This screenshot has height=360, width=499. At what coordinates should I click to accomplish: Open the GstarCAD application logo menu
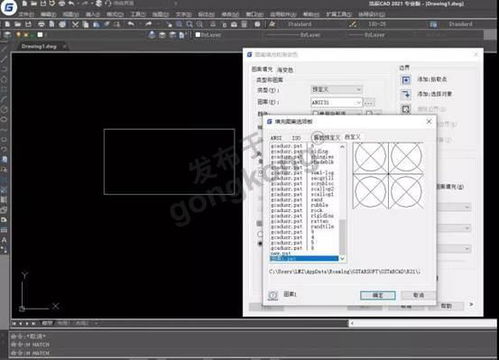click(x=9, y=7)
